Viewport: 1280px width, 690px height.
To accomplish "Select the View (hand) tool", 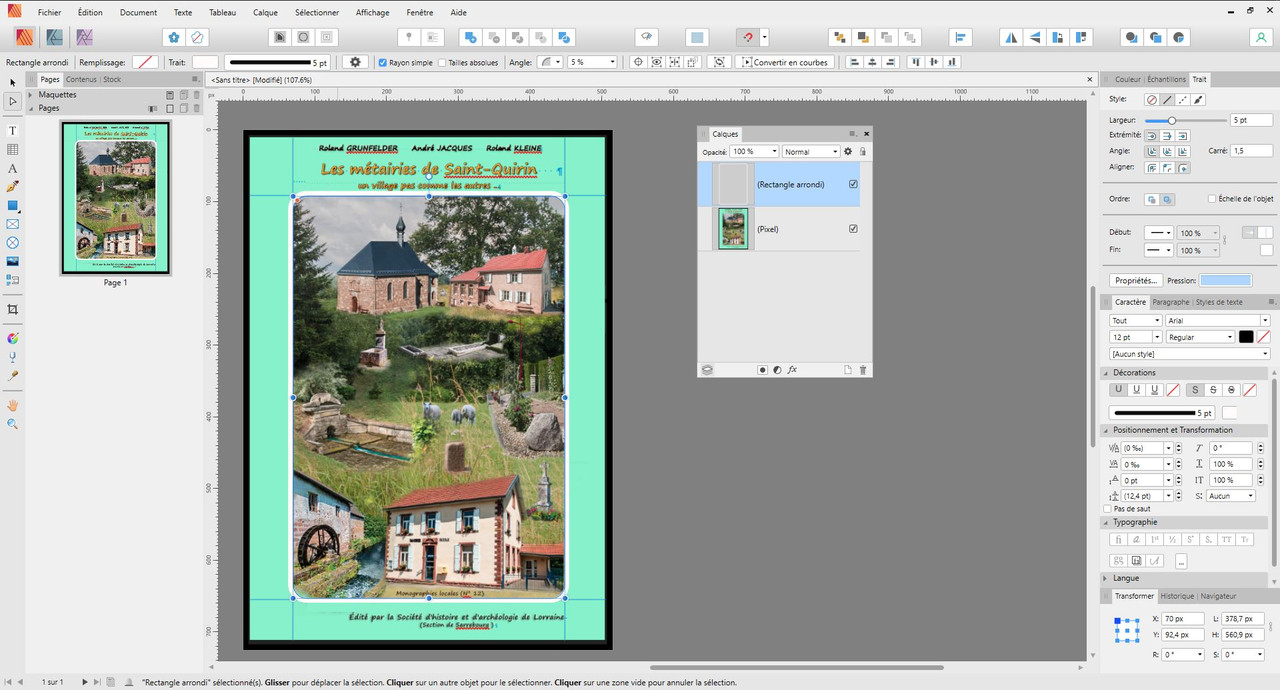I will pos(13,405).
